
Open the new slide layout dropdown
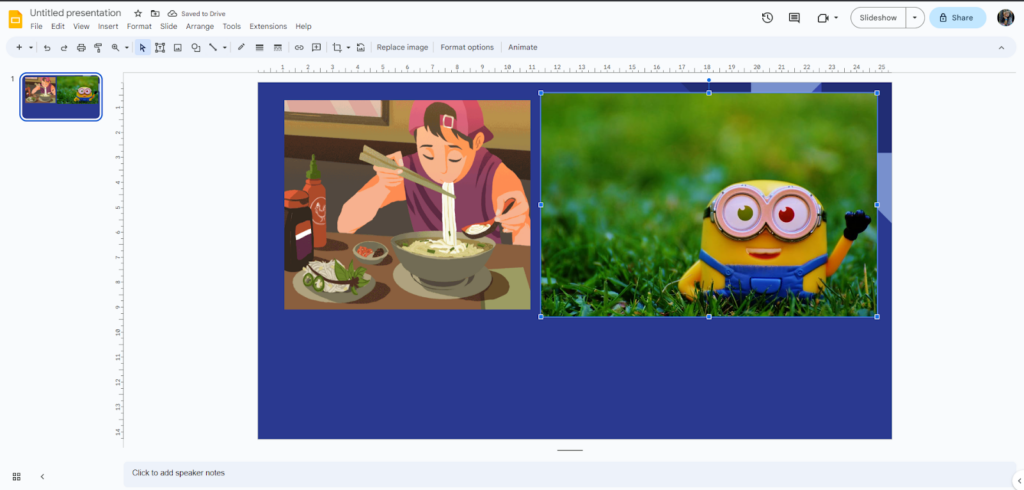click(31, 47)
